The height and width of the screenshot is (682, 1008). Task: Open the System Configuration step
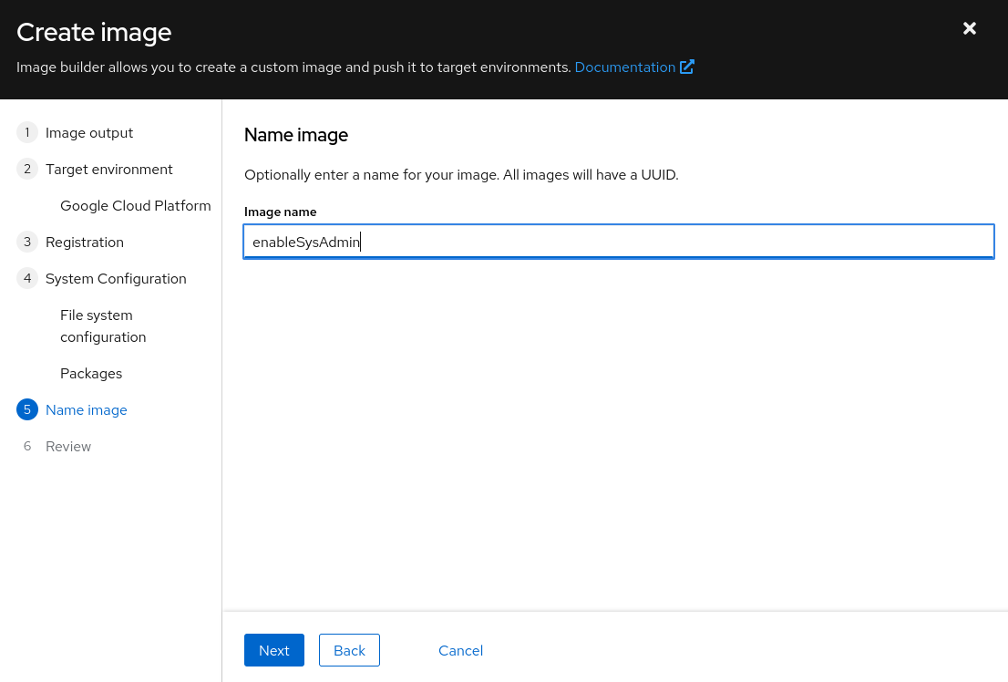point(116,278)
